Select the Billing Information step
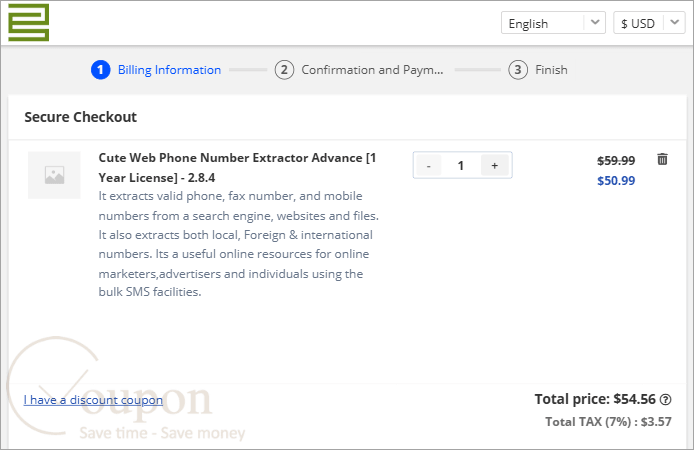The image size is (694, 450). pos(156,70)
